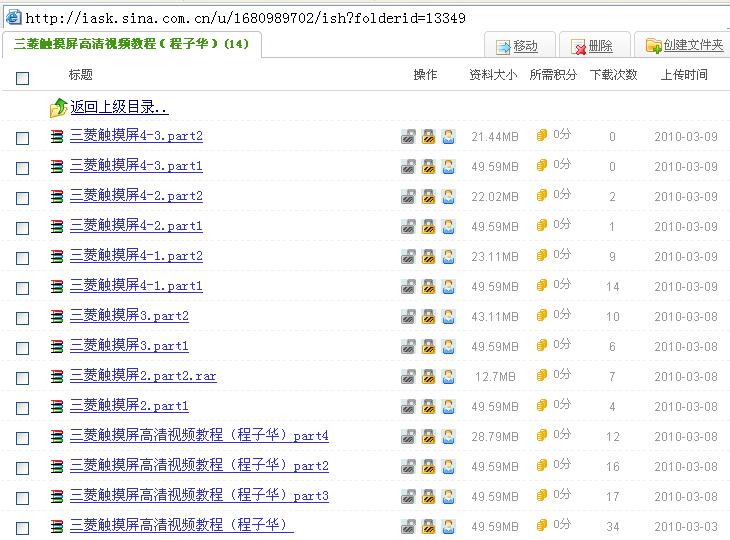Click the yellow lock icon for 程子华 part2 row
The image size is (730, 540).
point(428,467)
